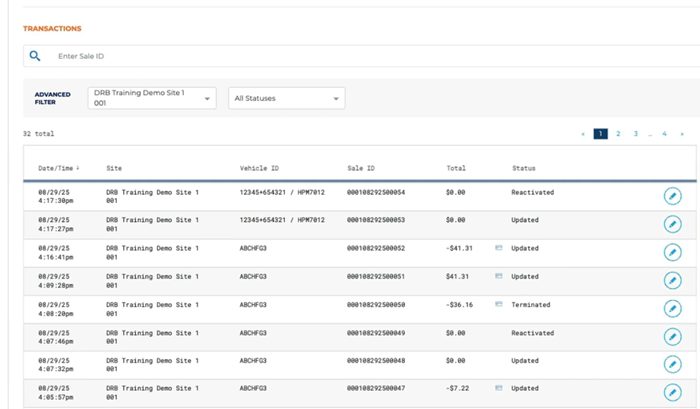This screenshot has height=409, width=700.
Task: Edit transaction with Sale ID ending 00047
Action: click(672, 392)
